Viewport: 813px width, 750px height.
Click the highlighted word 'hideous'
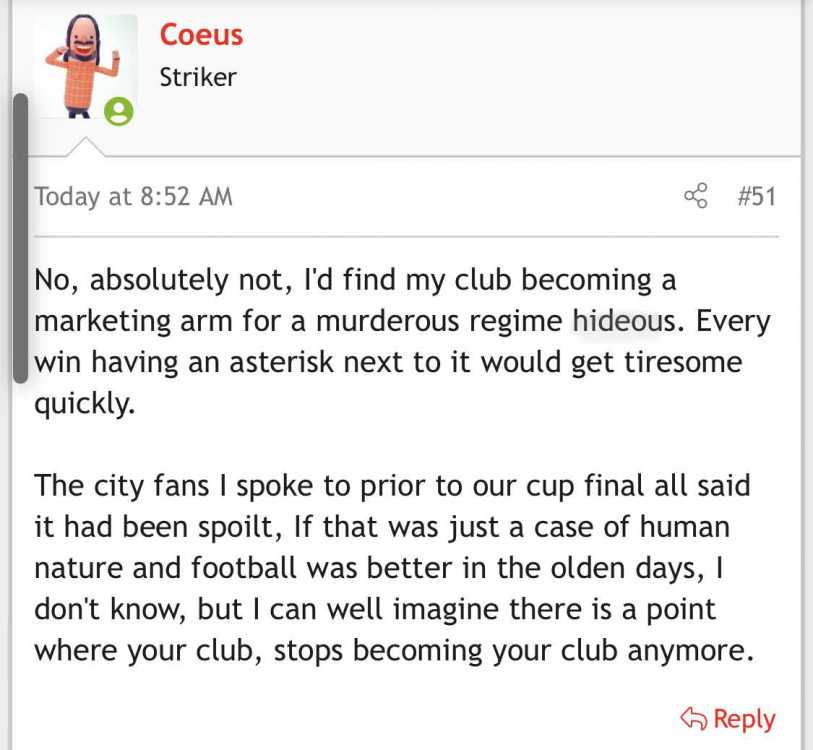624,321
